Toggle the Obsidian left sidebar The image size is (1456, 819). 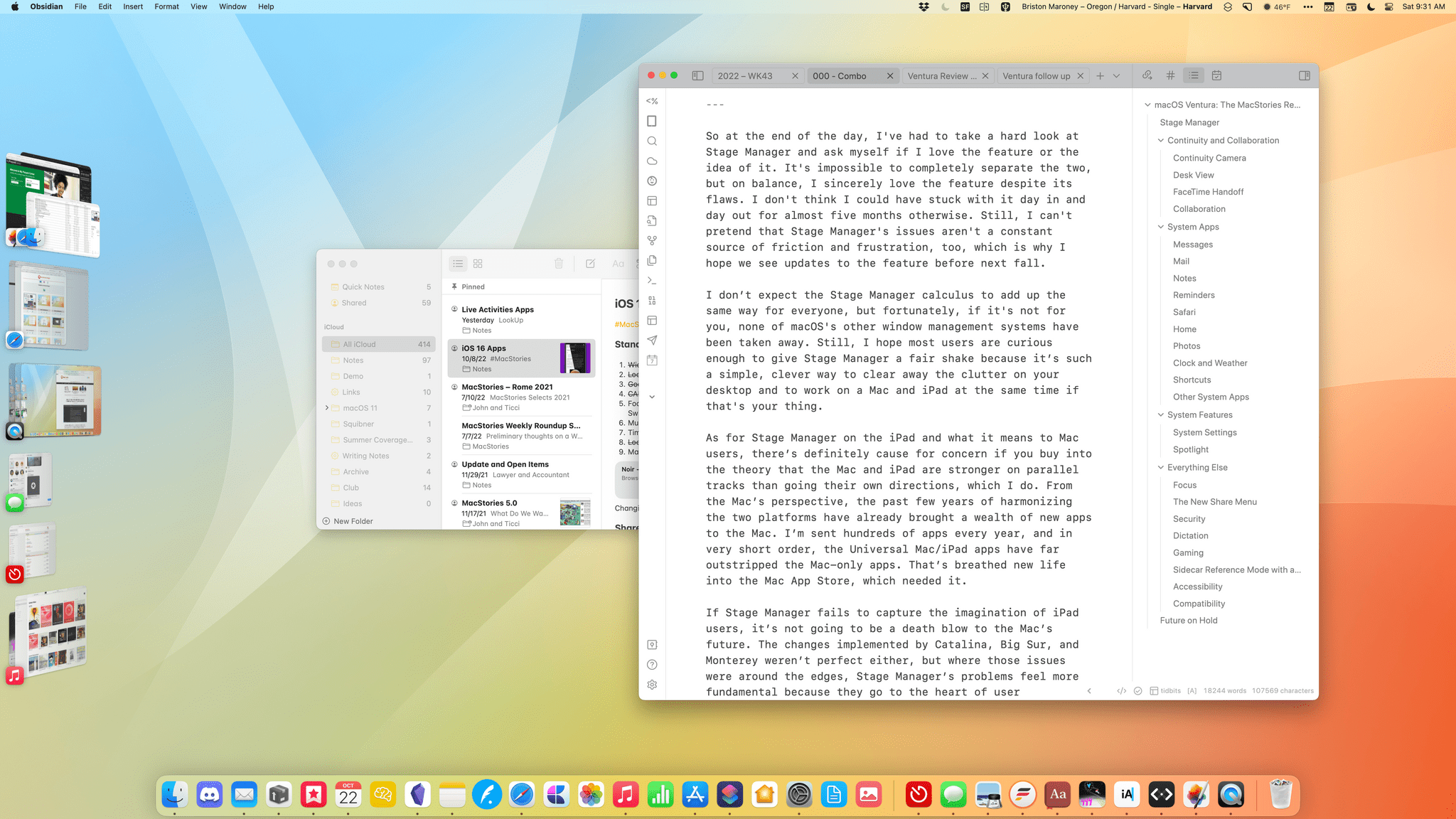click(x=697, y=75)
